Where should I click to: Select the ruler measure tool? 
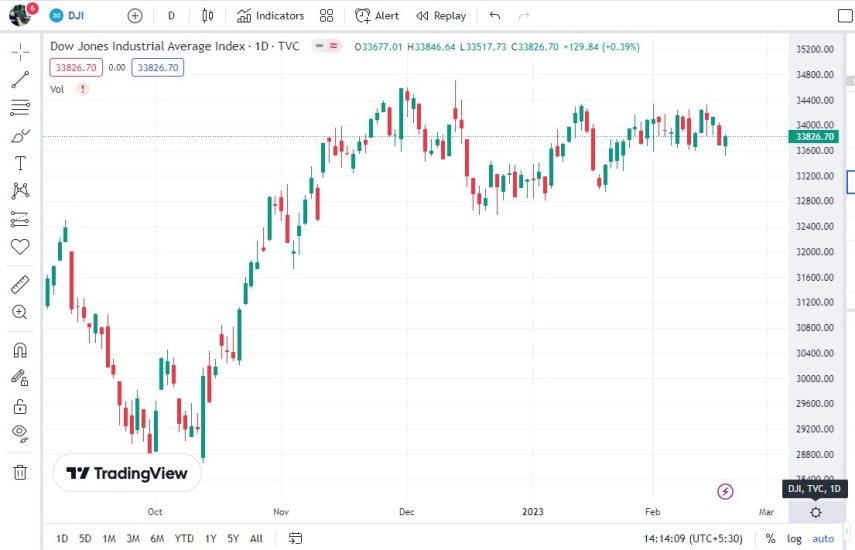coord(20,285)
